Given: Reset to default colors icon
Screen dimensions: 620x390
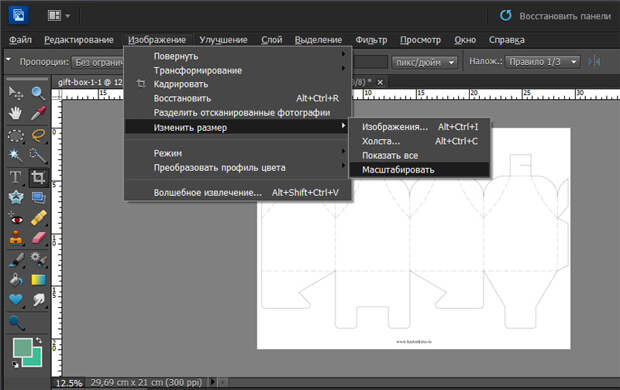Looking at the screenshot, I should [x=15, y=364].
